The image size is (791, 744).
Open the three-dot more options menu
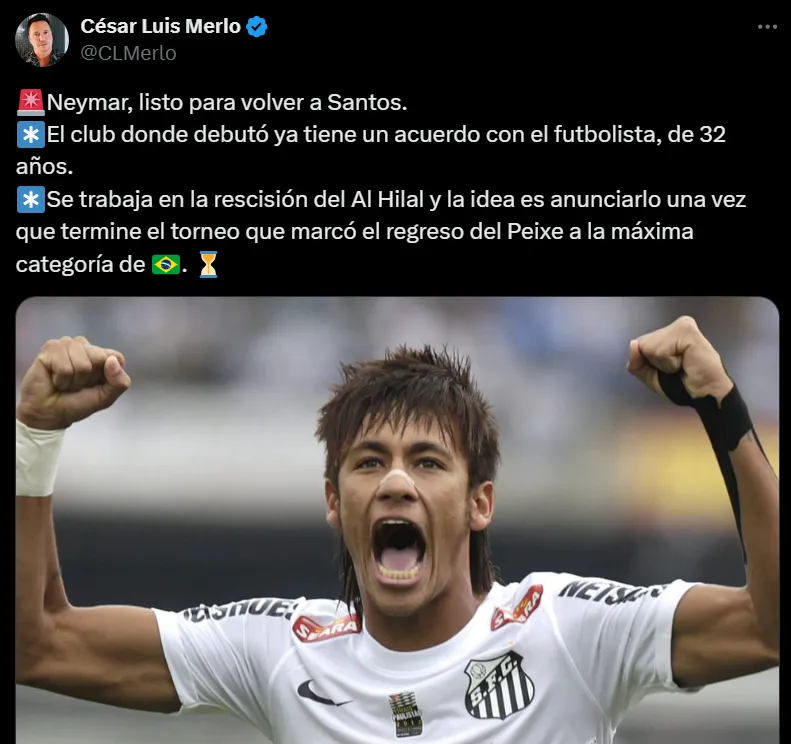coord(767,27)
